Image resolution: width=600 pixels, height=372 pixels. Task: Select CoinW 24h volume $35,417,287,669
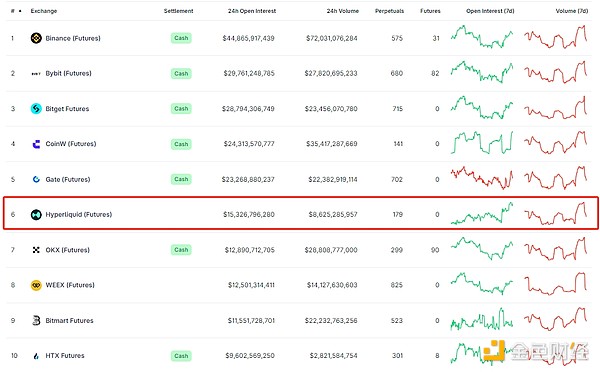(332, 144)
